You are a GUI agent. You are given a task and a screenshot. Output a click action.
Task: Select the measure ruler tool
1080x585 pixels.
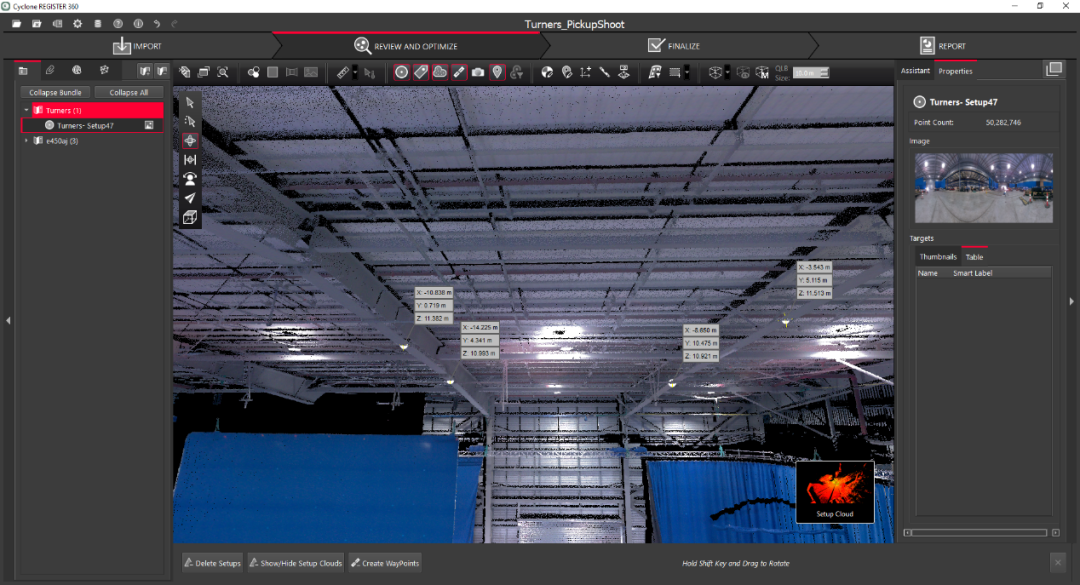pyautogui.click(x=343, y=72)
